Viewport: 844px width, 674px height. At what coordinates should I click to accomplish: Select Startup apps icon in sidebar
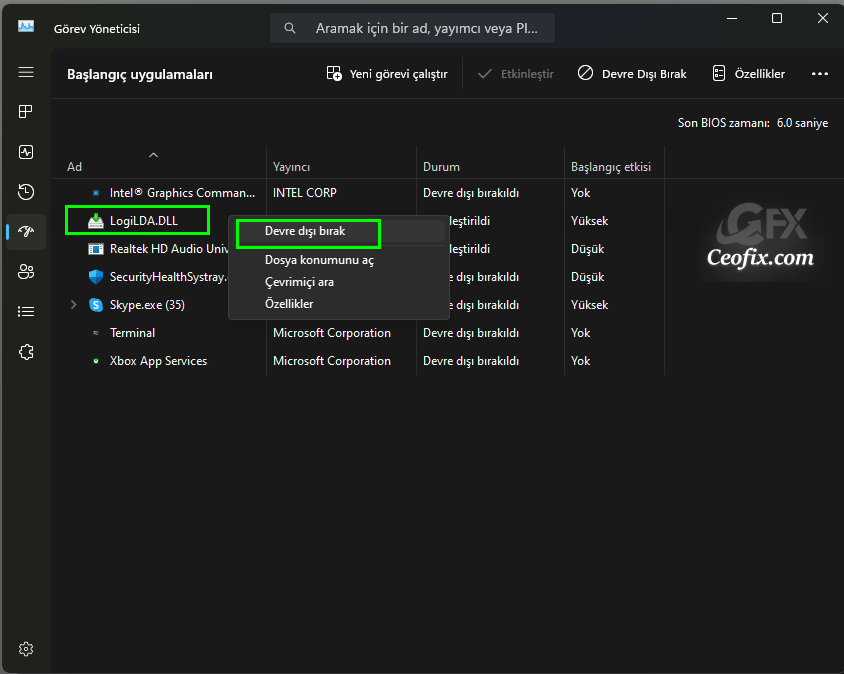(x=26, y=231)
